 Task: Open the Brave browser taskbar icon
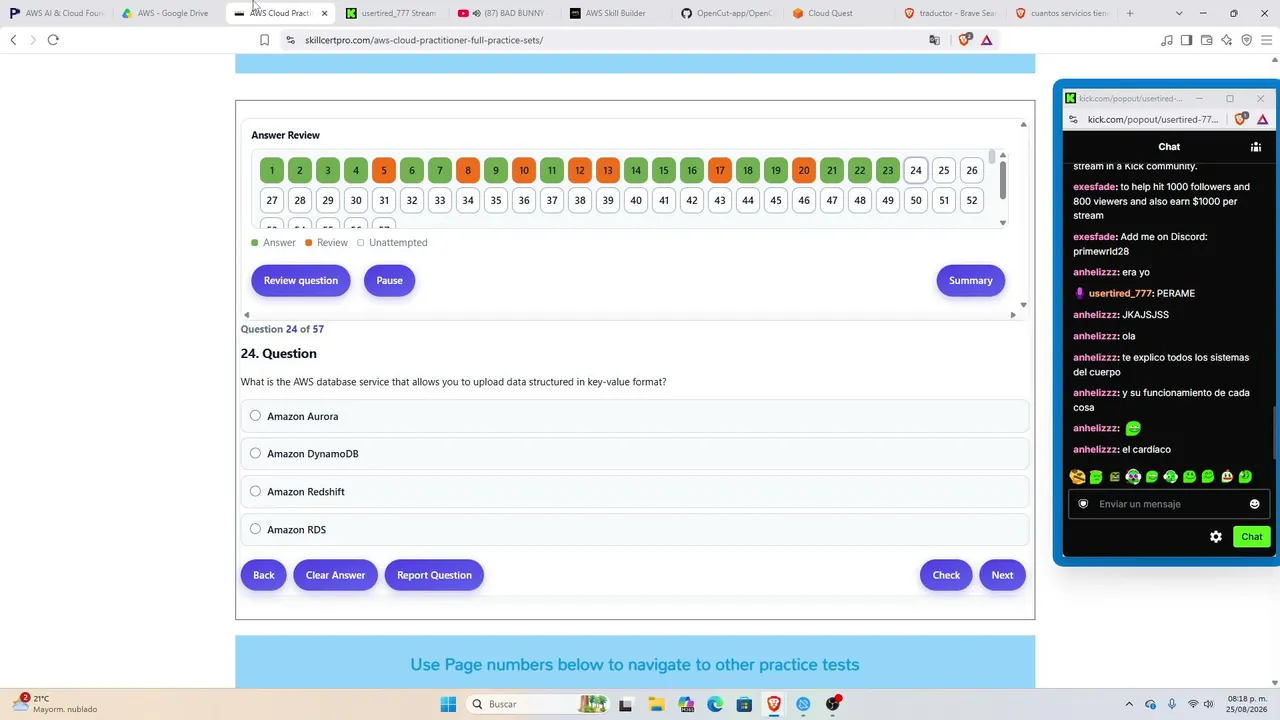pos(774,704)
